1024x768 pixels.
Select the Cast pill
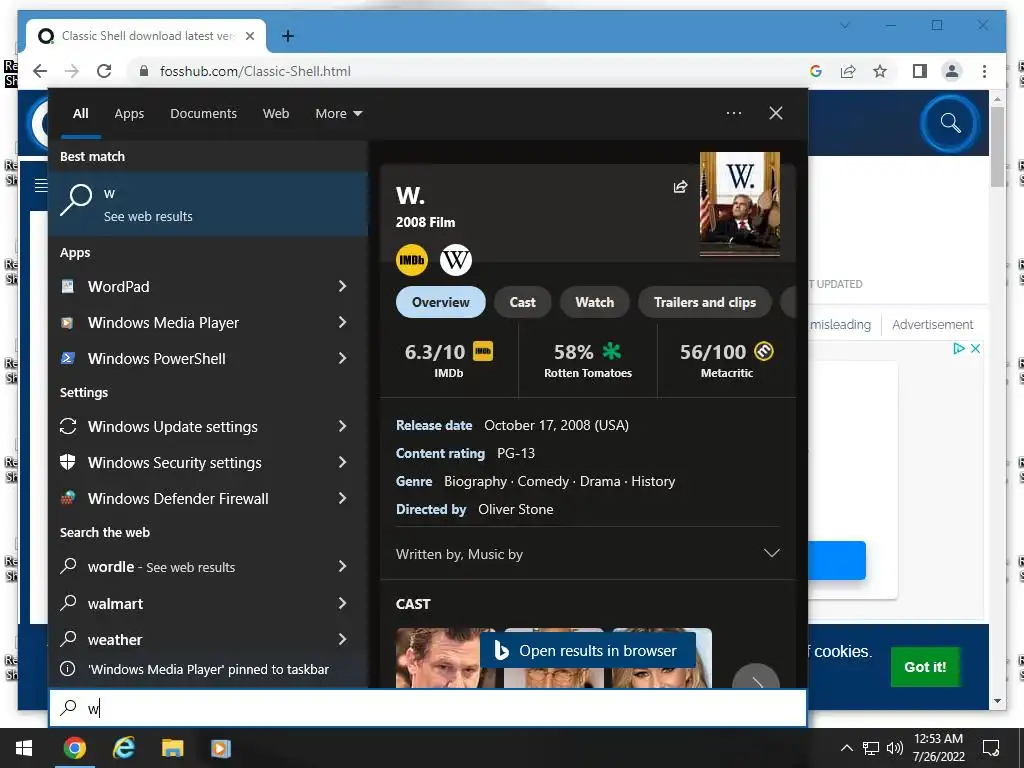[522, 302]
